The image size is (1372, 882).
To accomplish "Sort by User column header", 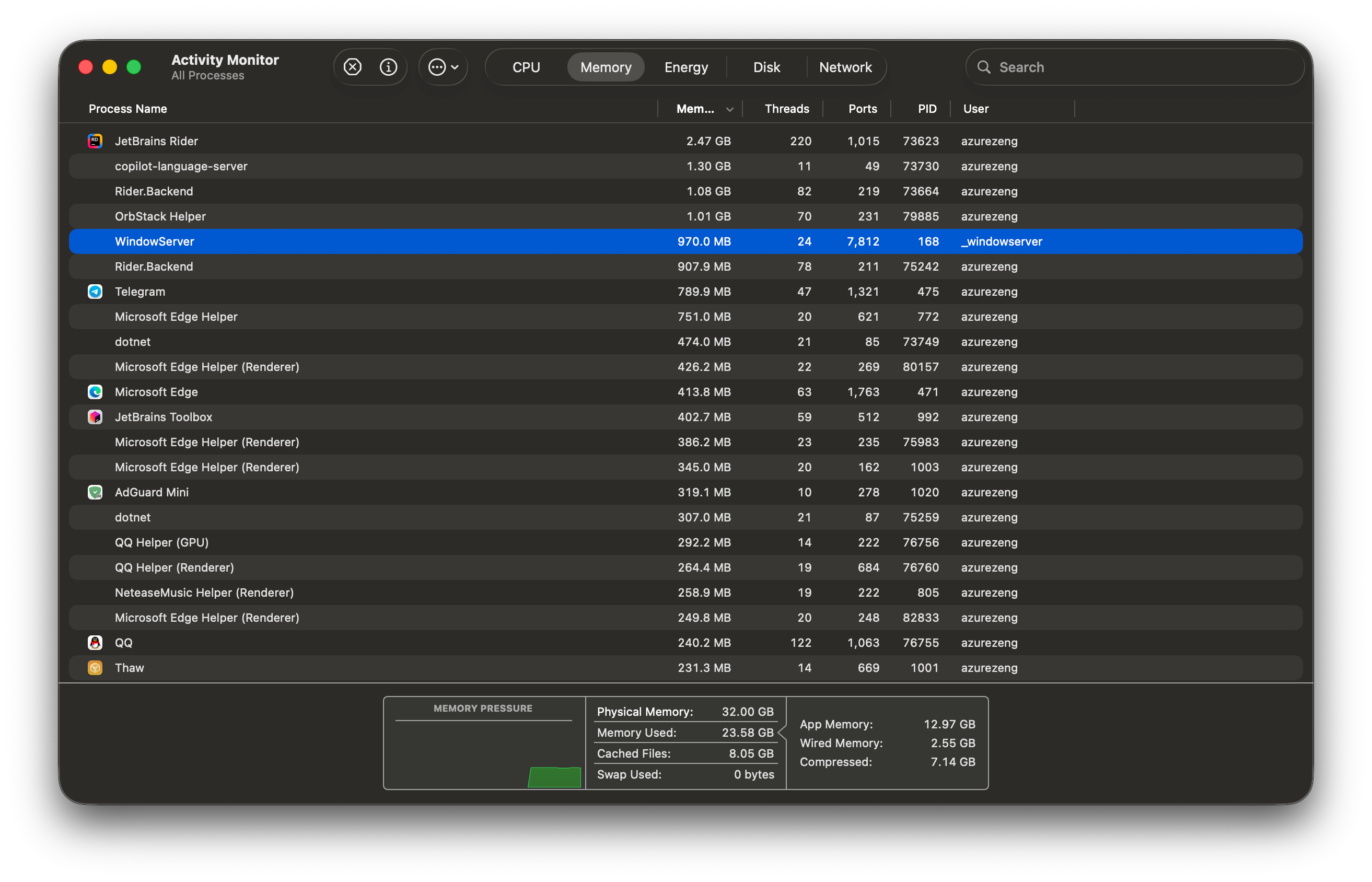I will pyautogui.click(x=976, y=109).
